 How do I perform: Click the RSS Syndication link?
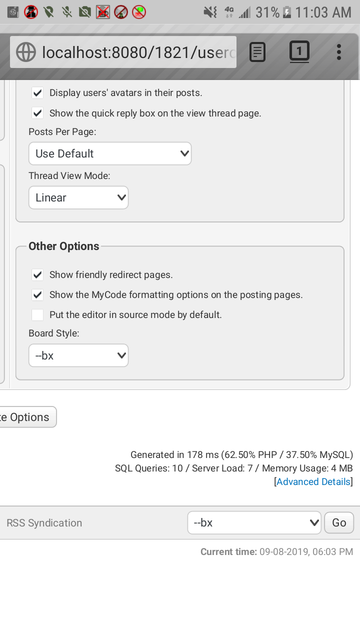(44, 523)
